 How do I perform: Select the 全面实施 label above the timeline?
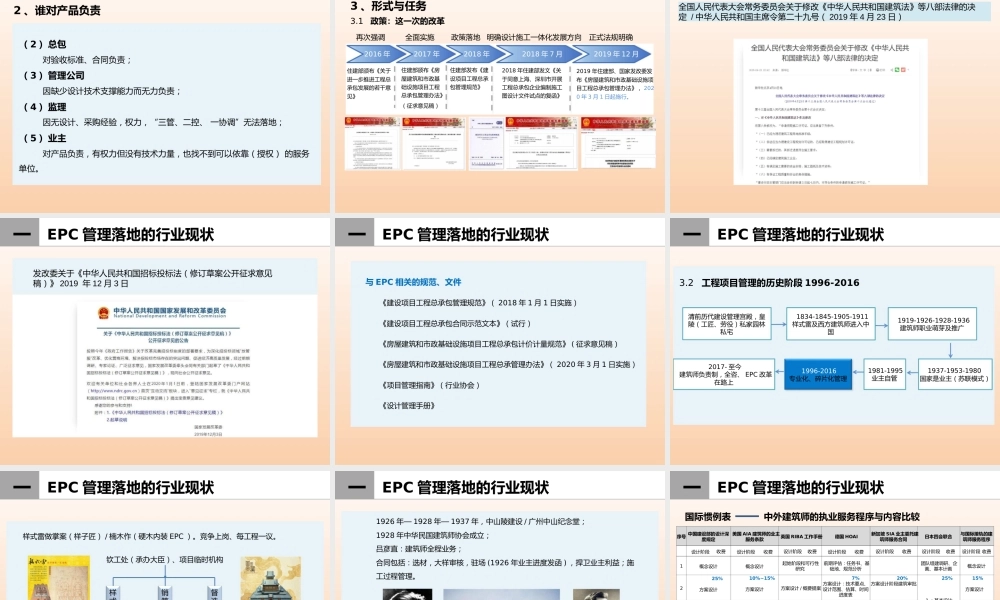pyautogui.click(x=420, y=37)
